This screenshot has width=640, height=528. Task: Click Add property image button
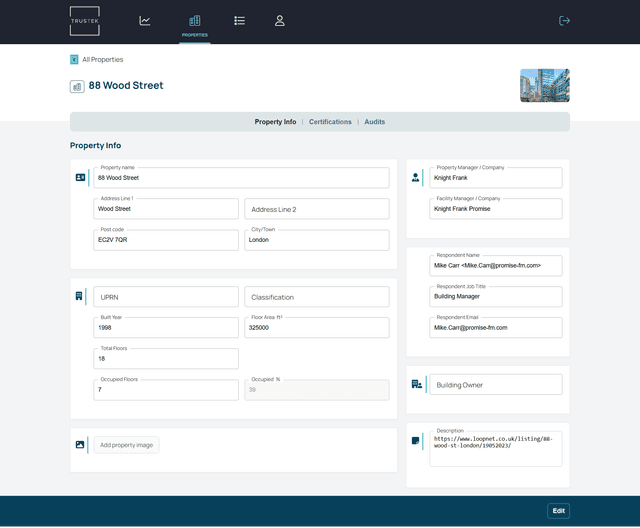pos(127,445)
